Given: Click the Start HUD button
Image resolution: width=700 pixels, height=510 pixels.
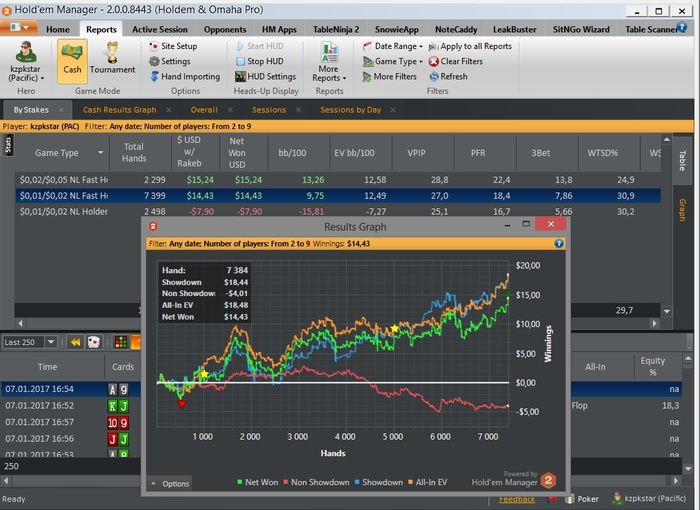Looking at the screenshot, I should (260, 46).
